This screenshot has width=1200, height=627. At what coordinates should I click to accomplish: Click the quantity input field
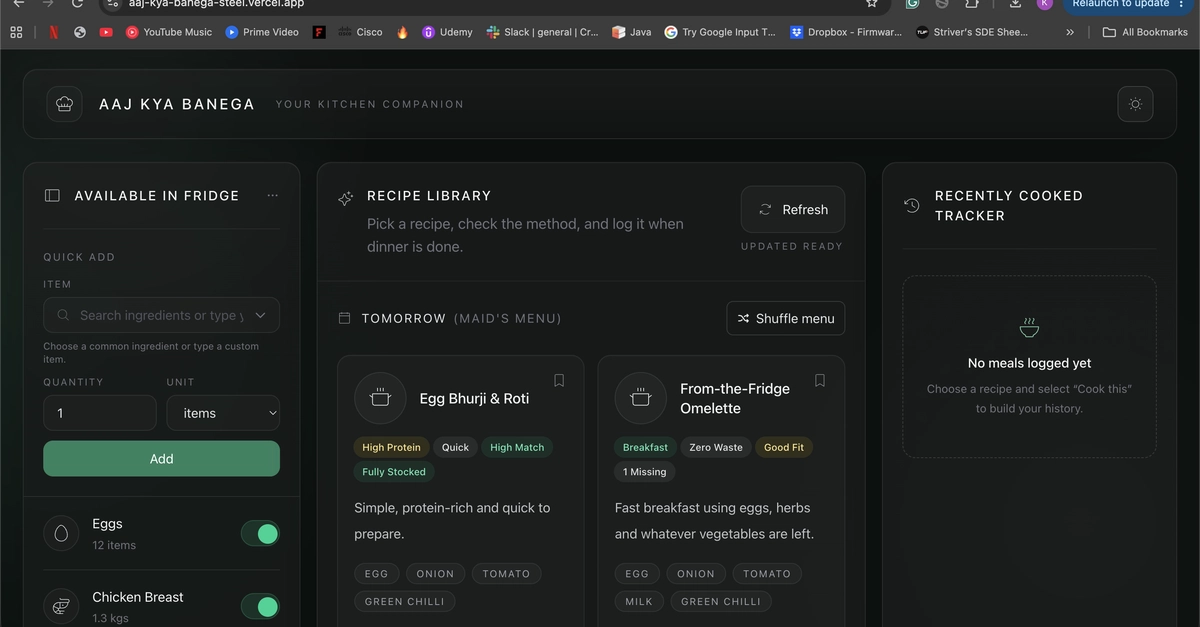pos(100,413)
